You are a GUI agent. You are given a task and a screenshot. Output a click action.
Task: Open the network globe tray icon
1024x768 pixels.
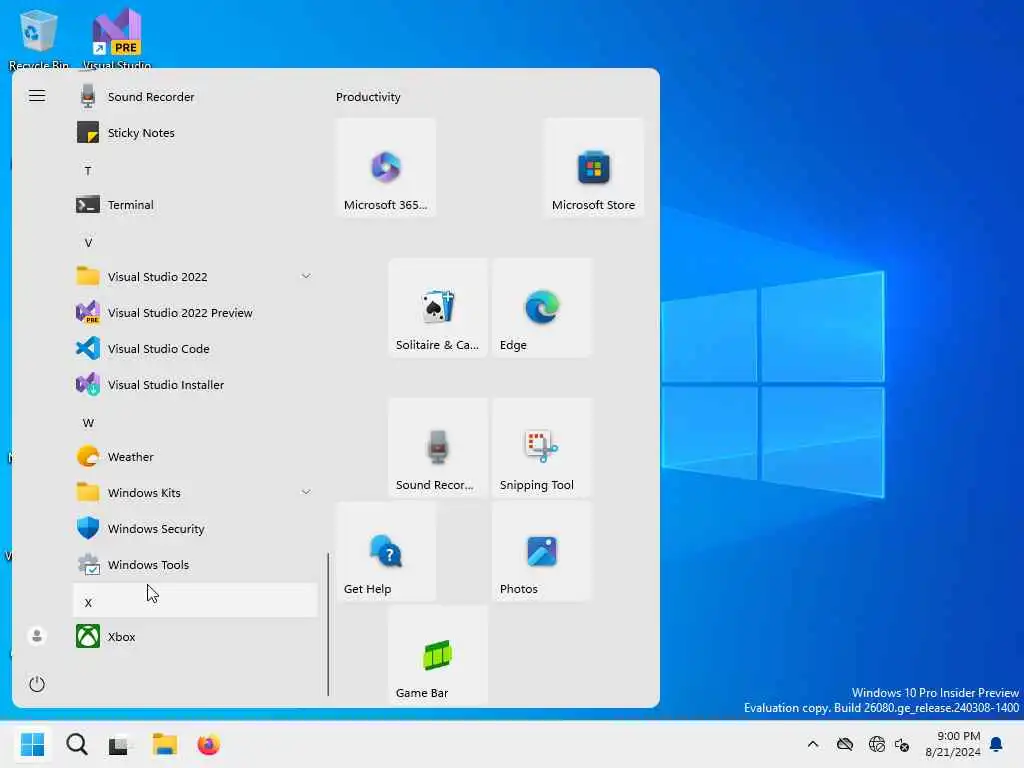tap(876, 744)
